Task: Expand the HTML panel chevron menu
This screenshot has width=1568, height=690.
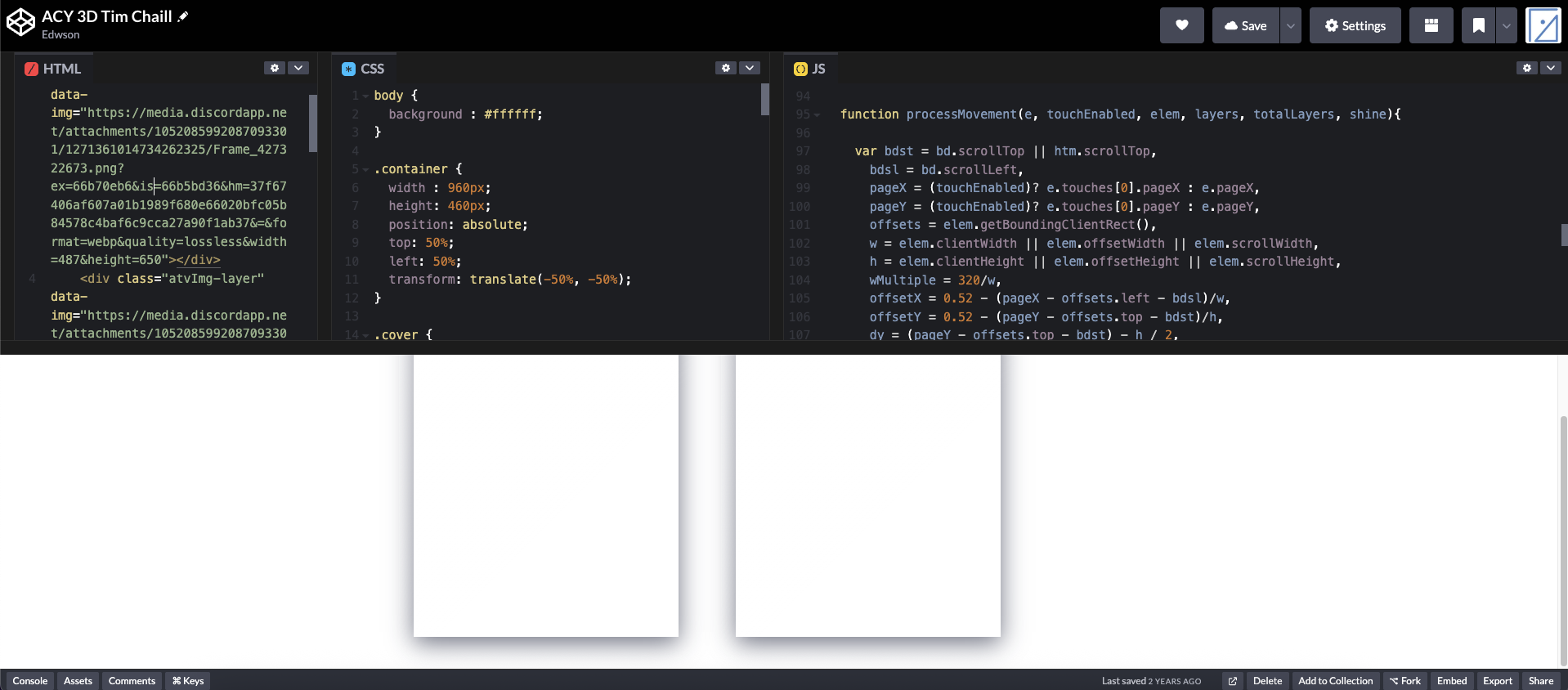Action: click(x=298, y=68)
